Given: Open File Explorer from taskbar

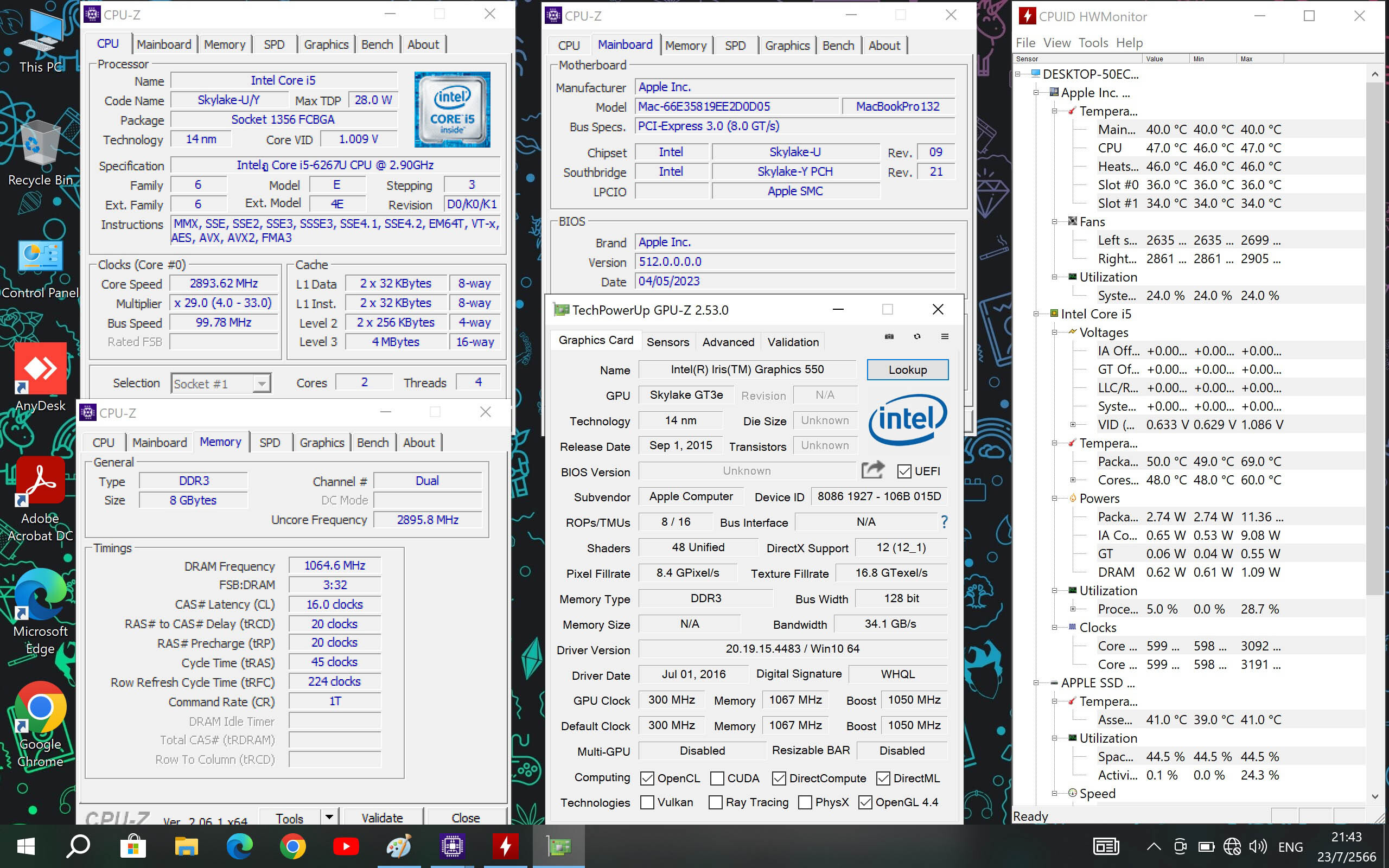Looking at the screenshot, I should click(186, 846).
